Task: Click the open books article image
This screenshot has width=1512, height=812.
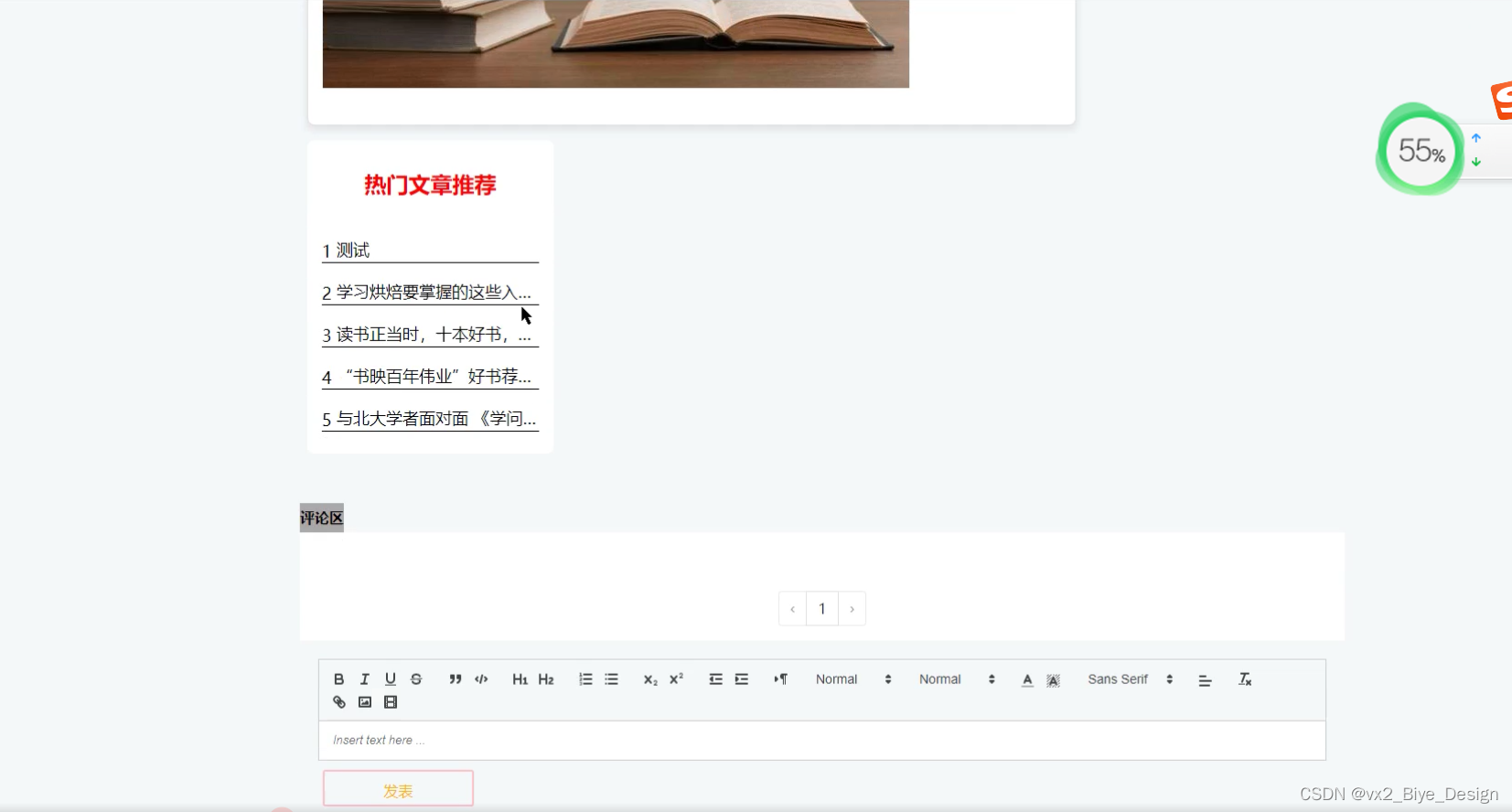Action: (x=616, y=44)
